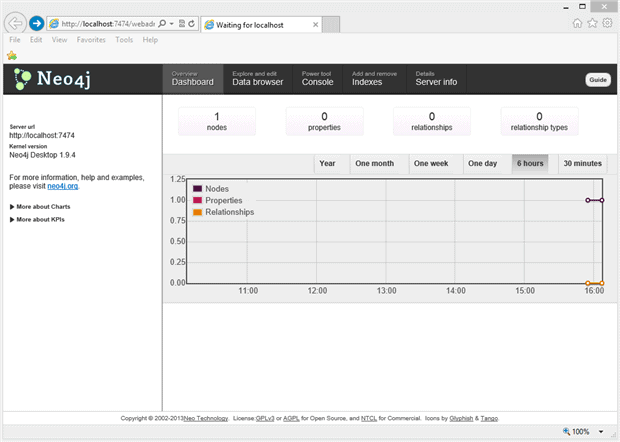
Task: Click the Guide button
Action: (598, 80)
